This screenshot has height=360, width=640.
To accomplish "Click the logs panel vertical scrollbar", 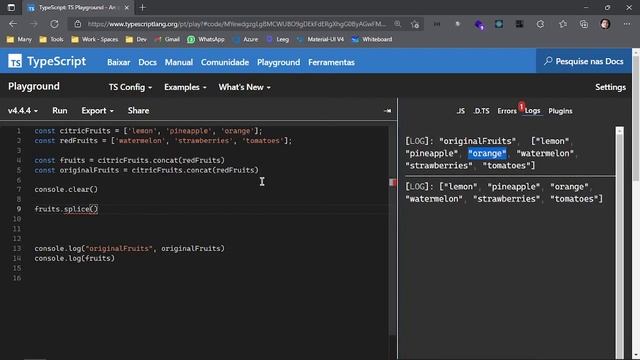I will (620, 242).
